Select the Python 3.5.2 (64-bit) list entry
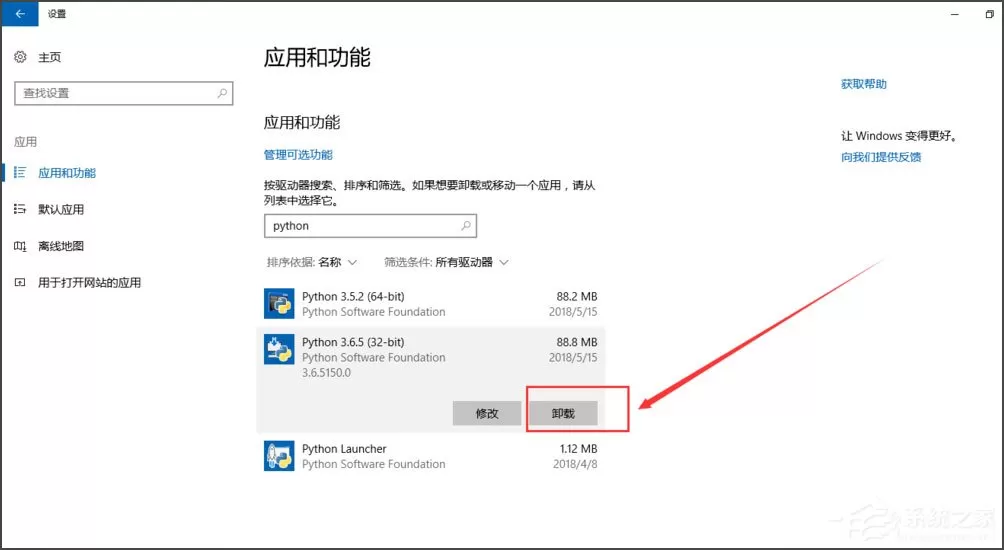The width and height of the screenshot is (1004, 550). point(430,303)
